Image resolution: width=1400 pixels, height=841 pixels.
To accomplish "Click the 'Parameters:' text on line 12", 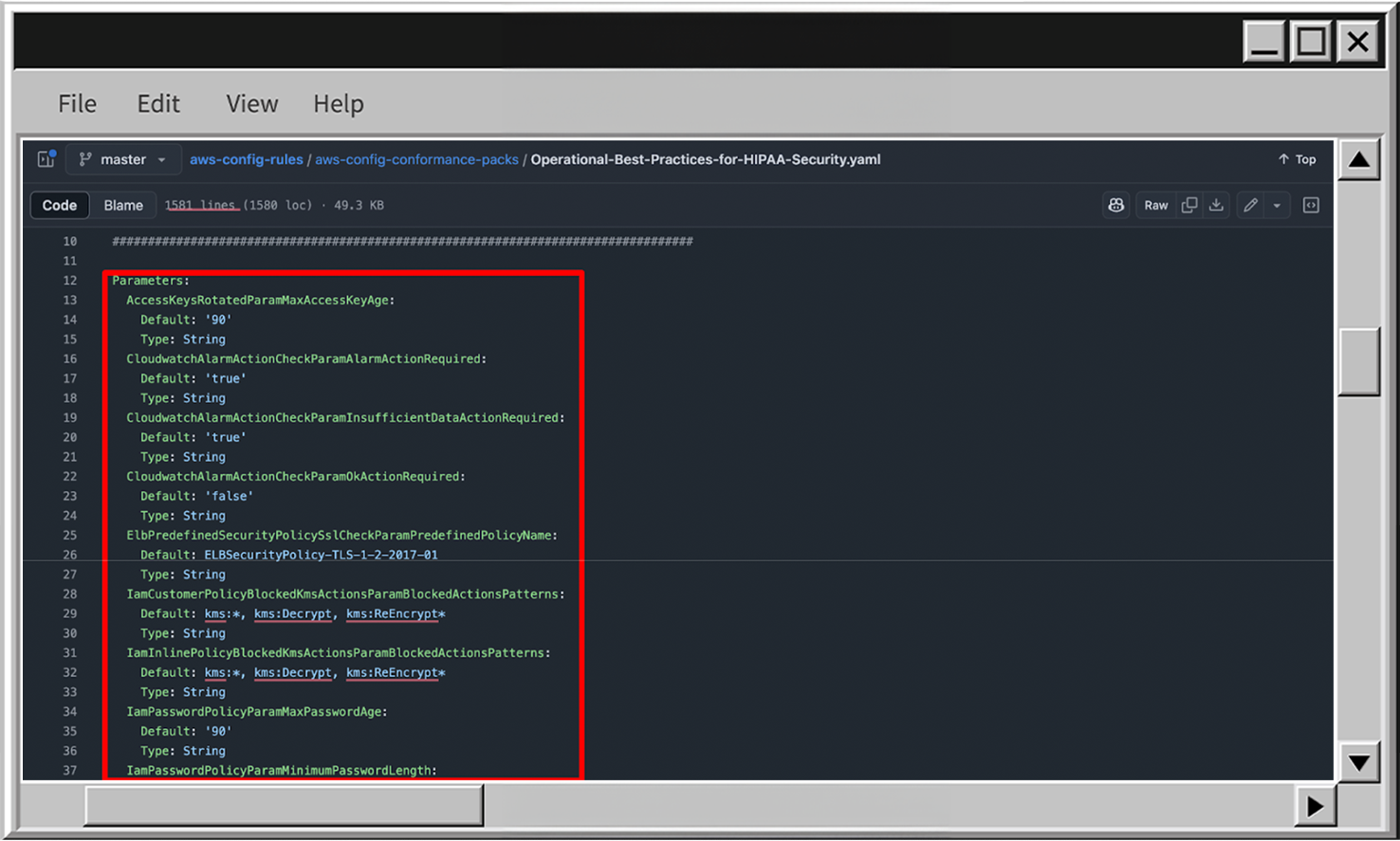I will coord(151,281).
